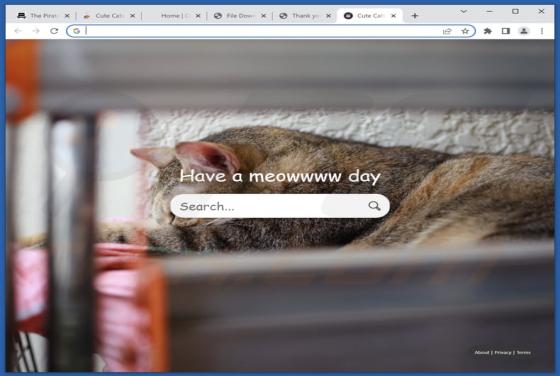
Task: Open the Terms link
Action: [524, 352]
